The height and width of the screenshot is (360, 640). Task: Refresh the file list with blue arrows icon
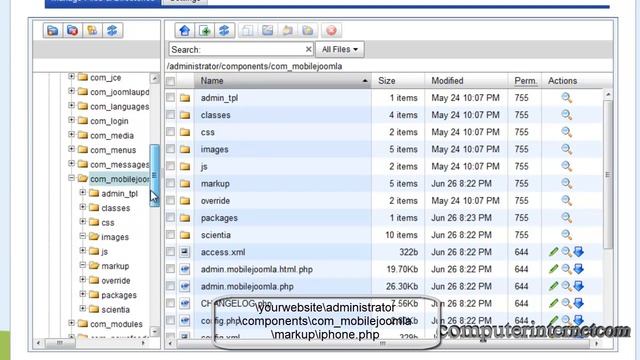pyautogui.click(x=224, y=31)
